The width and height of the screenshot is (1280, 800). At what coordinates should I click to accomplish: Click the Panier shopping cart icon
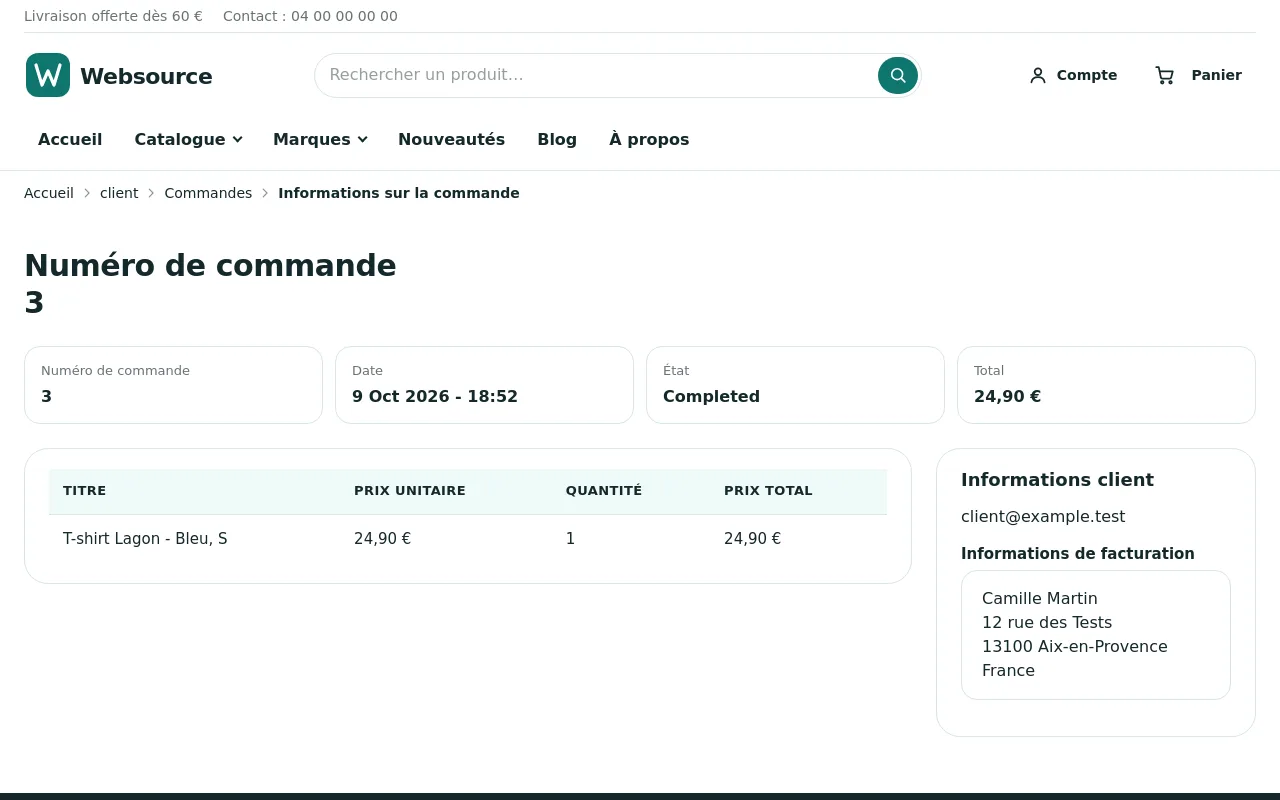pos(1165,75)
